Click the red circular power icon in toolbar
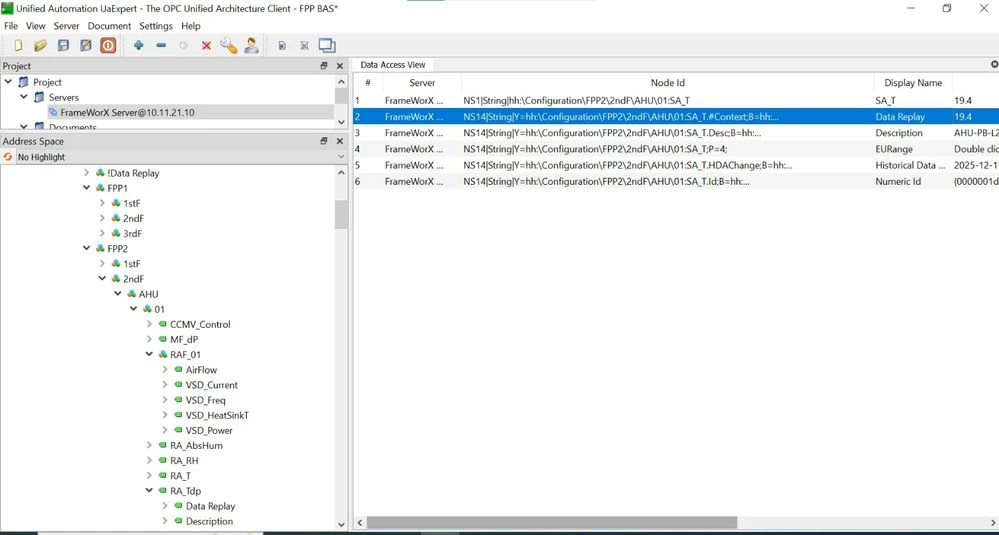The height and width of the screenshot is (535, 999). point(108,45)
